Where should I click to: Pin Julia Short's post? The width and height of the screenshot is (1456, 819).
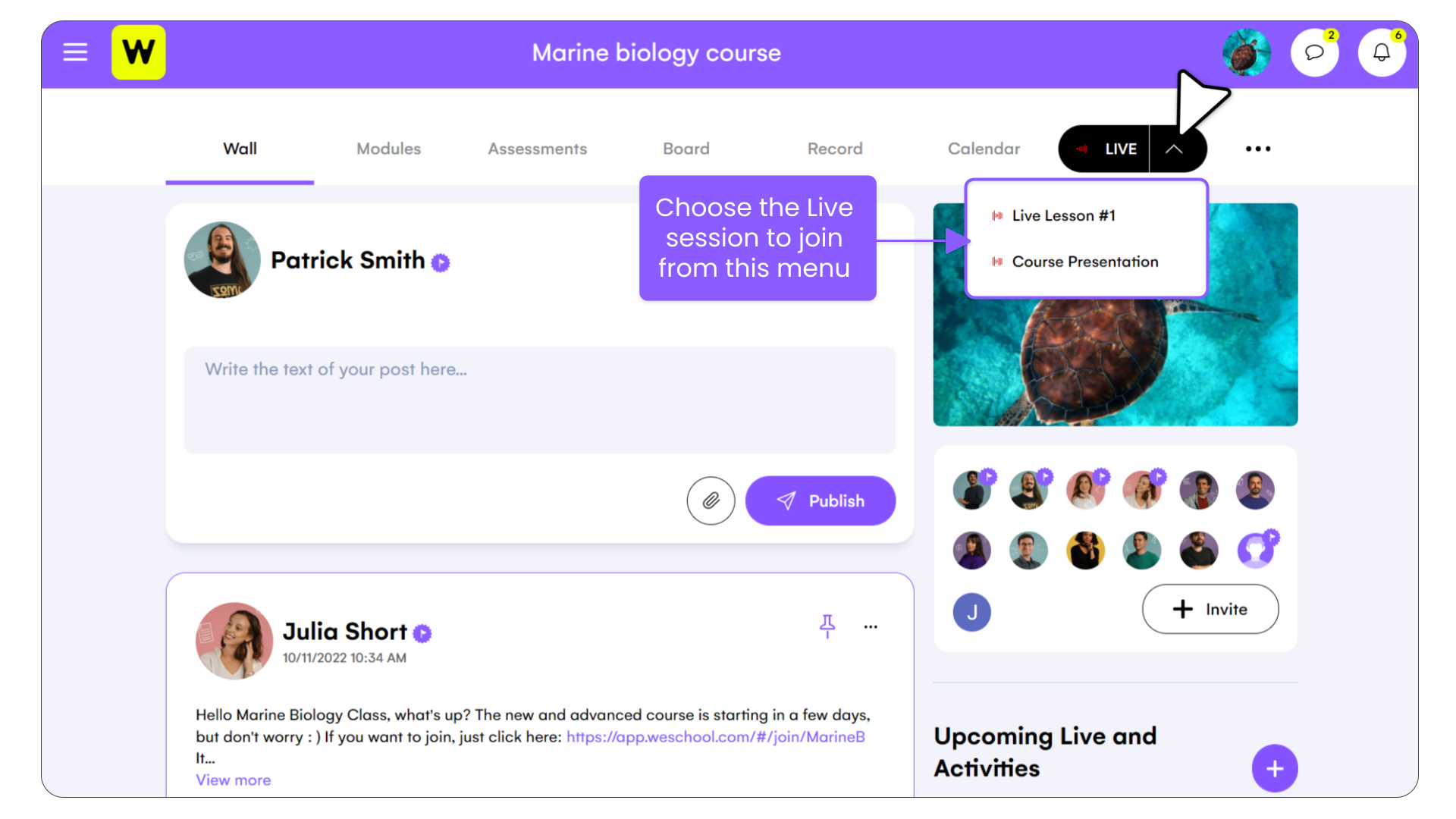pyautogui.click(x=827, y=626)
